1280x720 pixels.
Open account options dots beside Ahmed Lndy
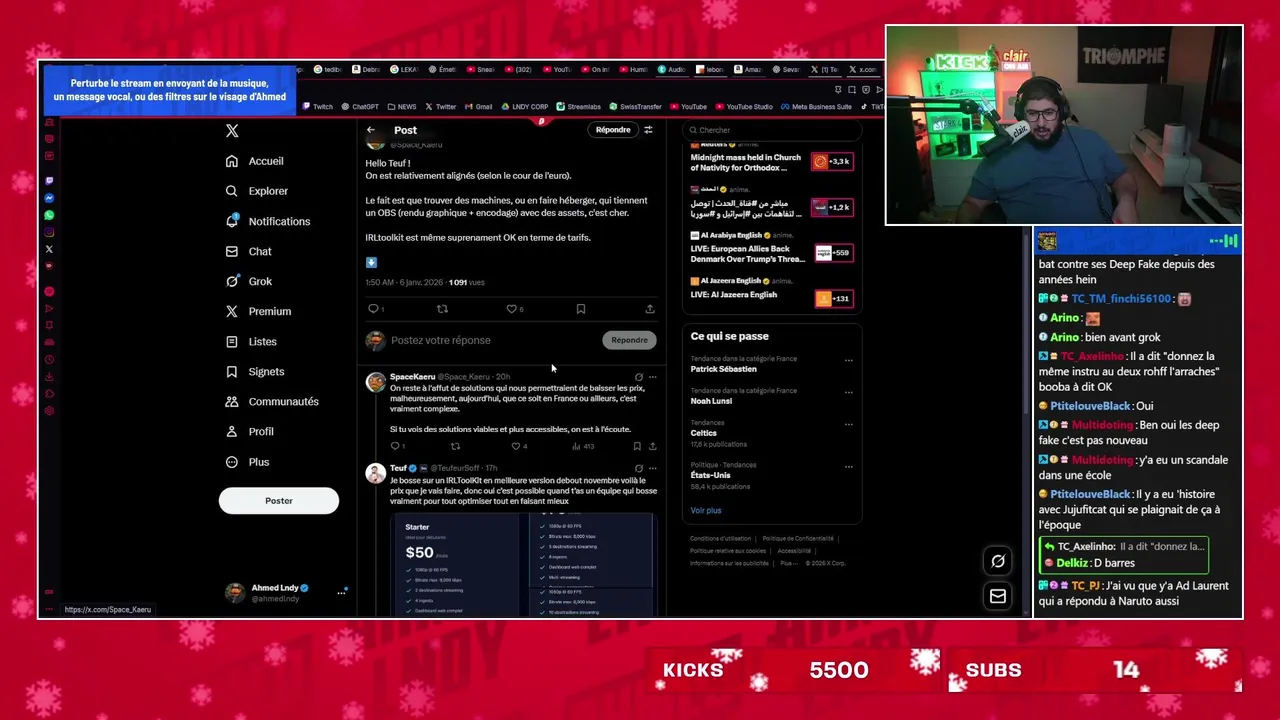[x=341, y=592]
